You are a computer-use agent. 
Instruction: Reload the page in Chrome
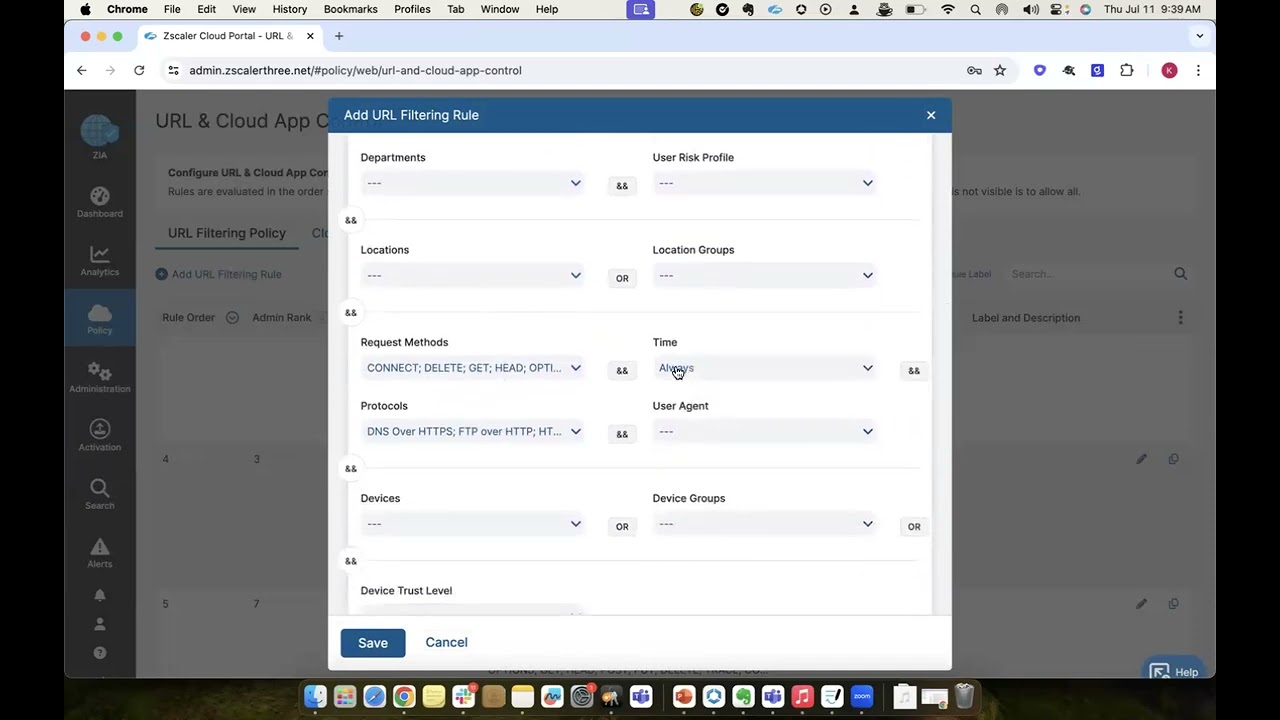(x=139, y=71)
